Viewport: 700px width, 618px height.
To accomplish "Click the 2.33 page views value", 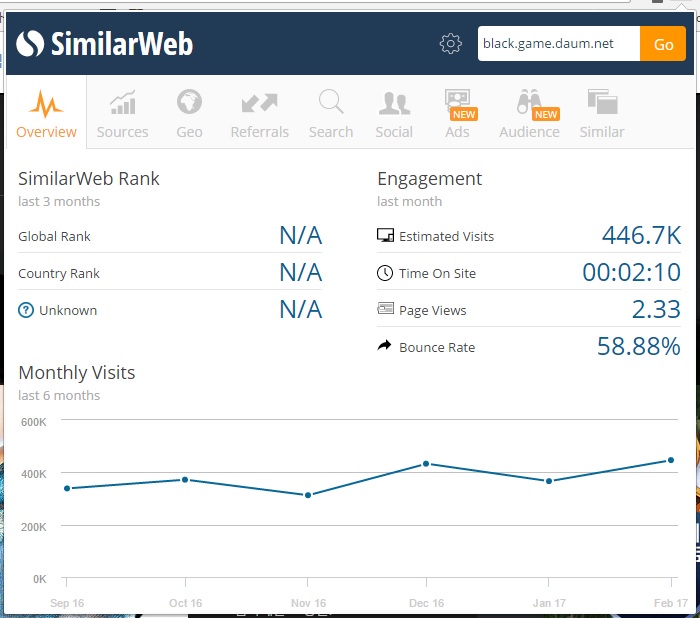I will point(656,309).
